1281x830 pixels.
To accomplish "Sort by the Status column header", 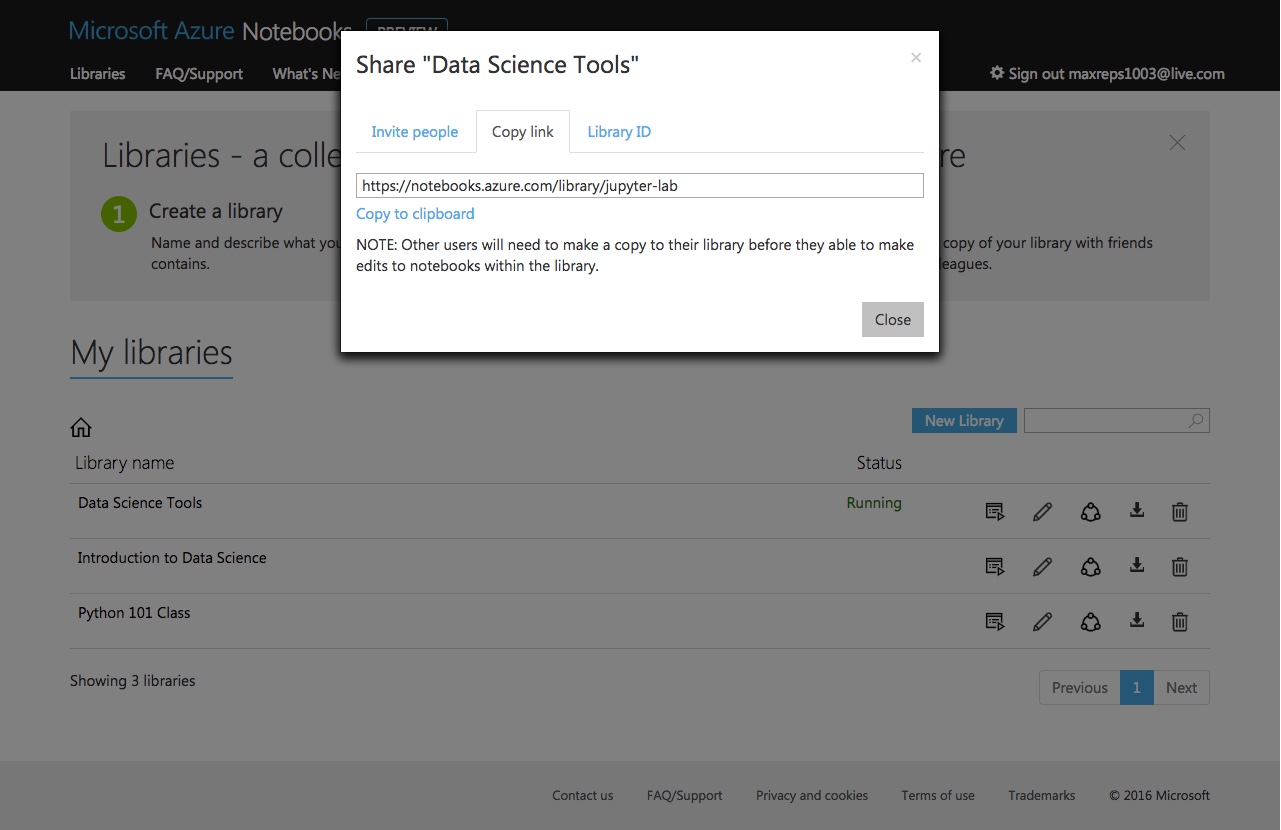I will coord(879,463).
